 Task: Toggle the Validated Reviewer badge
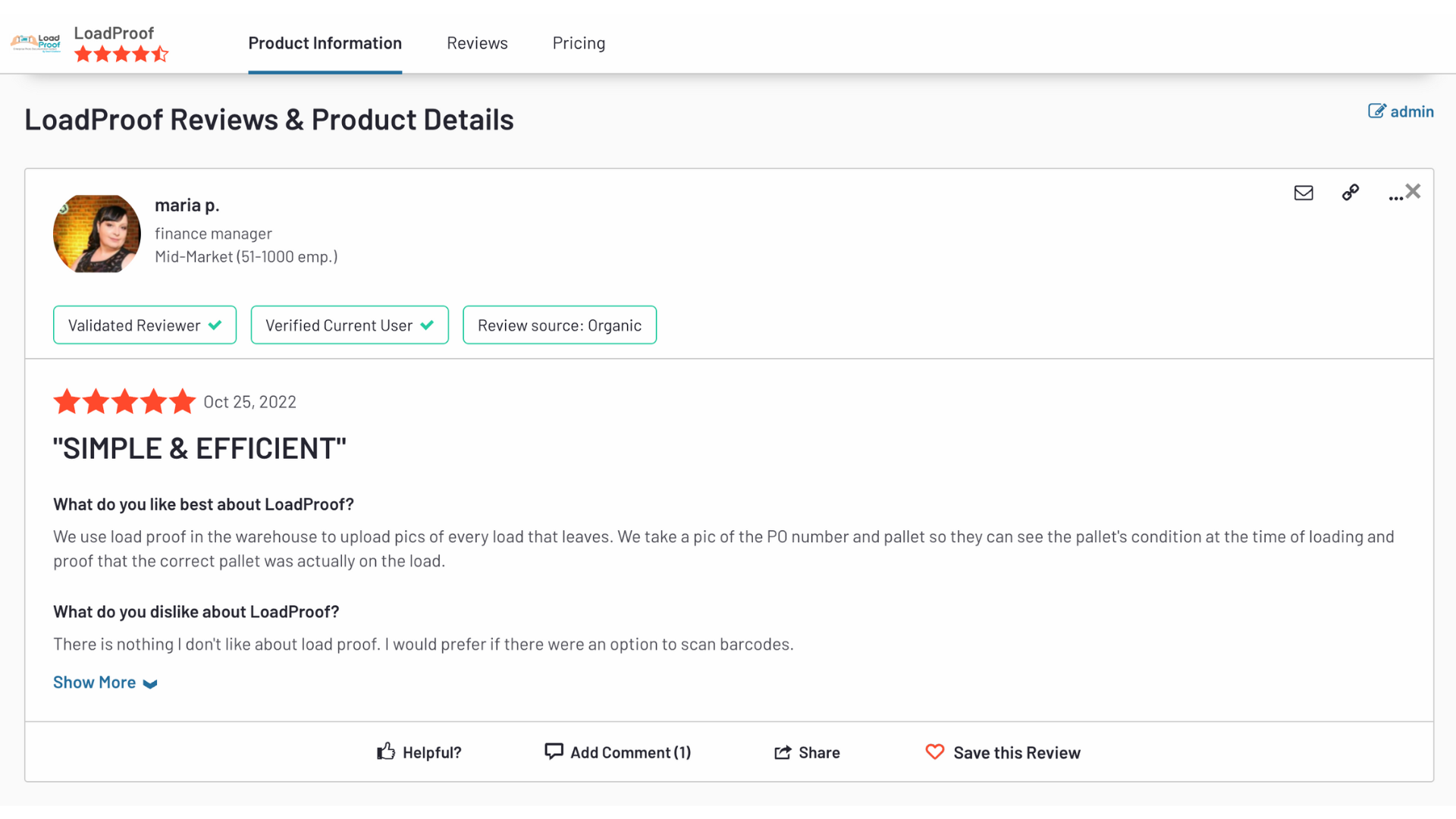pyautogui.click(x=145, y=325)
